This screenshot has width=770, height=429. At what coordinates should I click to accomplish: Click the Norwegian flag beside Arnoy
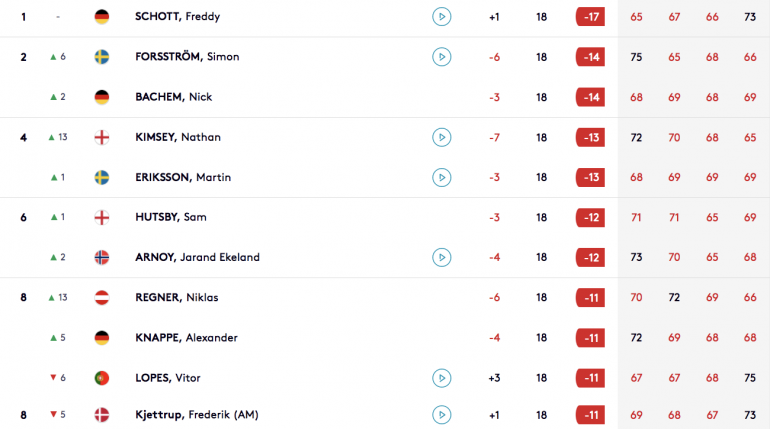pyautogui.click(x=102, y=257)
